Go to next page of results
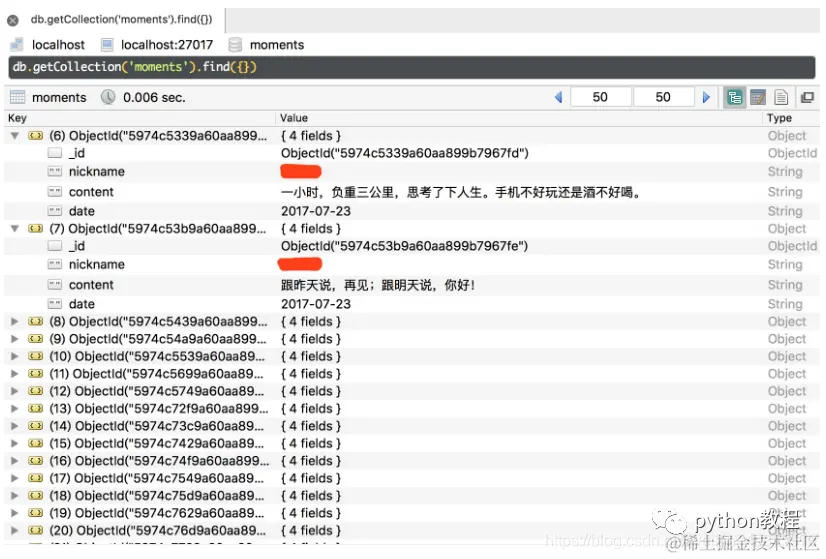 tap(706, 97)
